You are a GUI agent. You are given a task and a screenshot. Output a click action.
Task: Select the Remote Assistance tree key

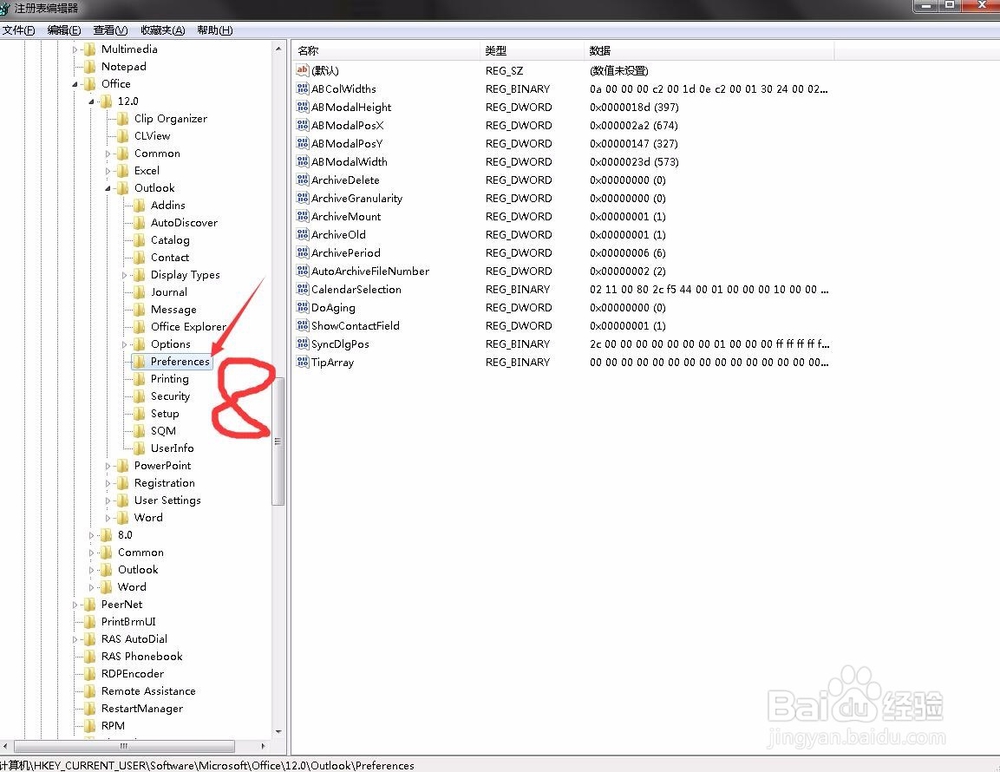[148, 691]
